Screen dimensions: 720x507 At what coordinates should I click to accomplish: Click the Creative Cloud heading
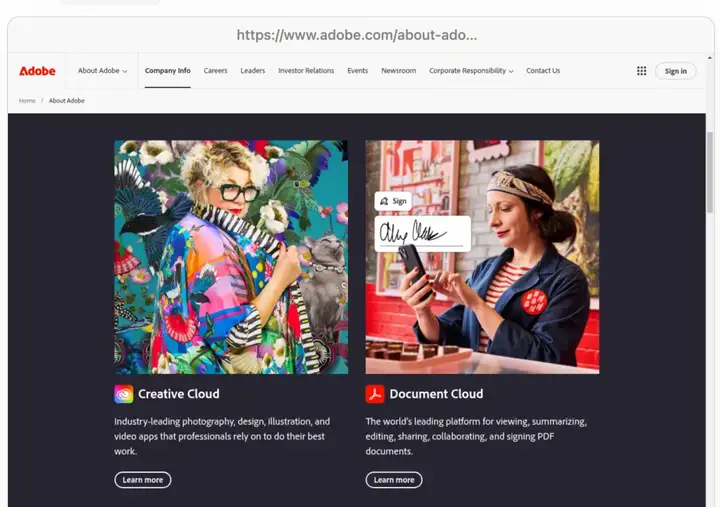[179, 394]
